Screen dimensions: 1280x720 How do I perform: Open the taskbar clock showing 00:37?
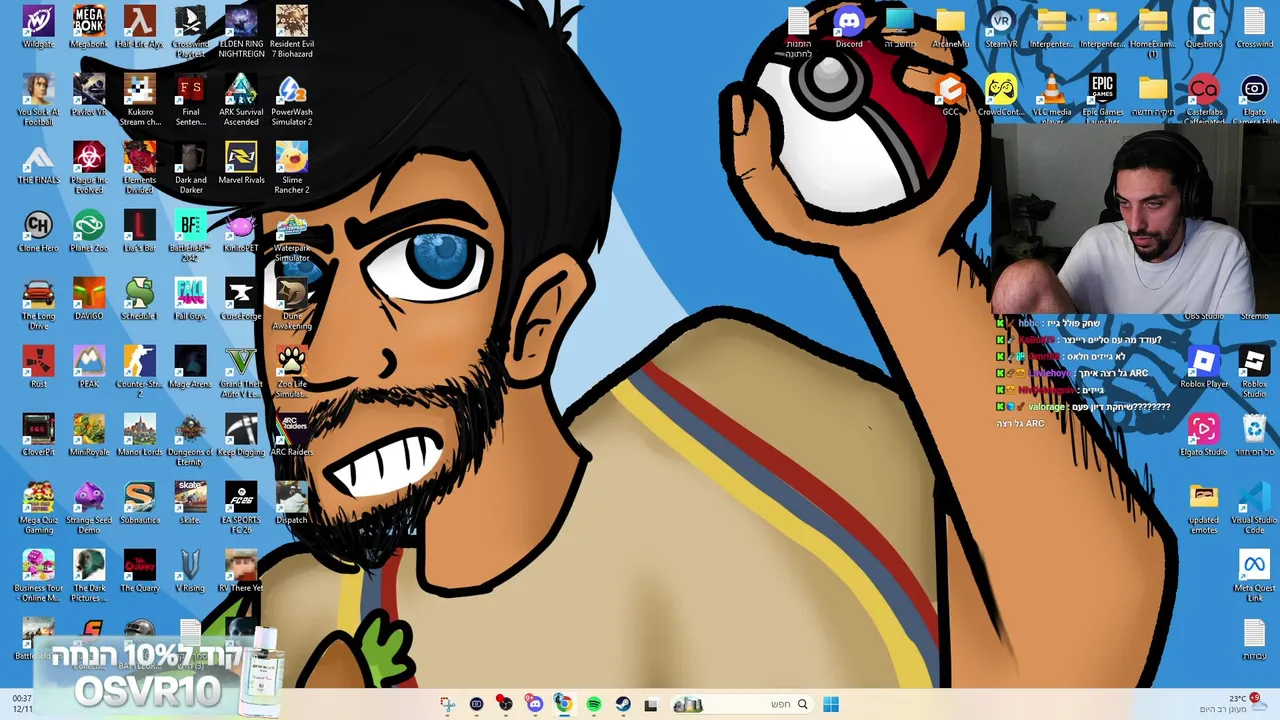pos(22,704)
